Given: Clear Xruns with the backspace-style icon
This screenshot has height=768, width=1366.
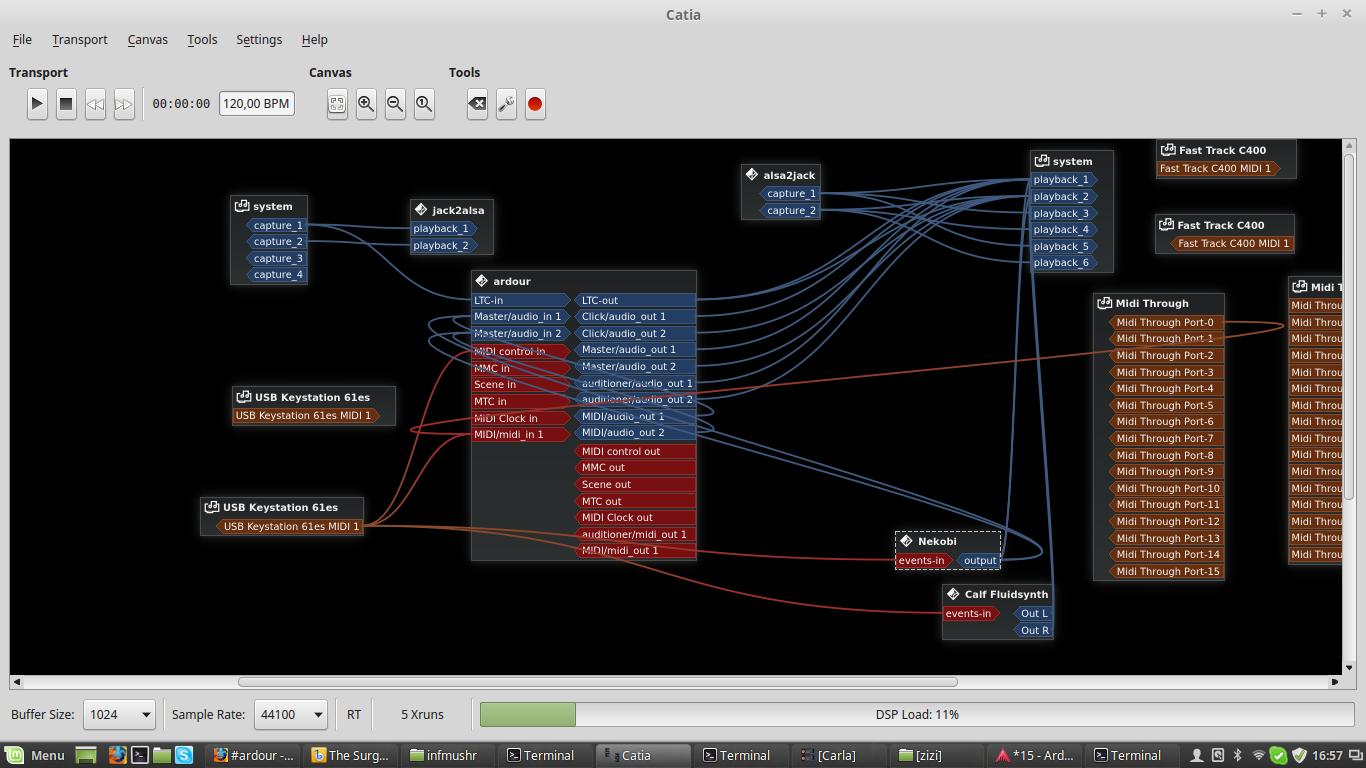Looking at the screenshot, I should click(477, 103).
